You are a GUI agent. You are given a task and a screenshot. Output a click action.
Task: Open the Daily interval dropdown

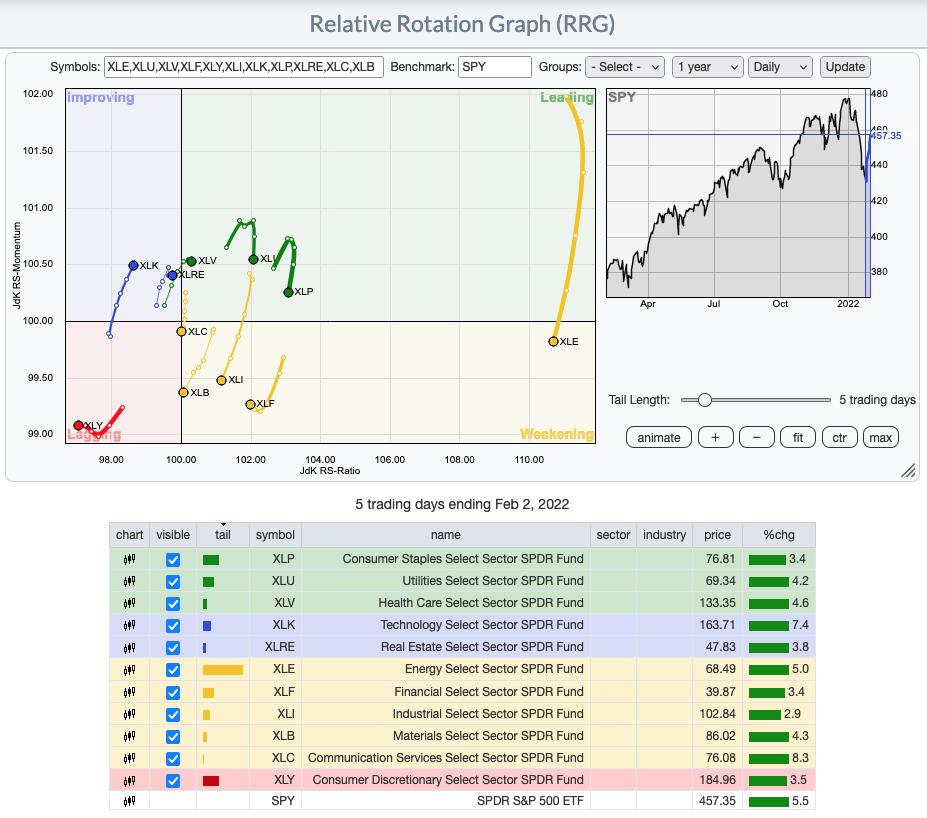click(x=780, y=67)
